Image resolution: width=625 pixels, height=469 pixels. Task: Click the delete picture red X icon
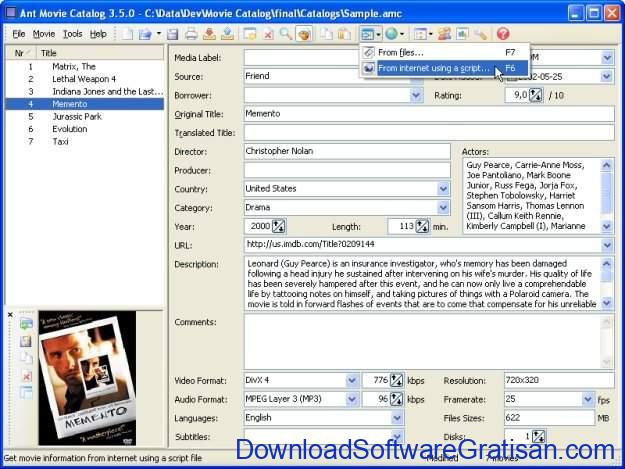click(26, 376)
